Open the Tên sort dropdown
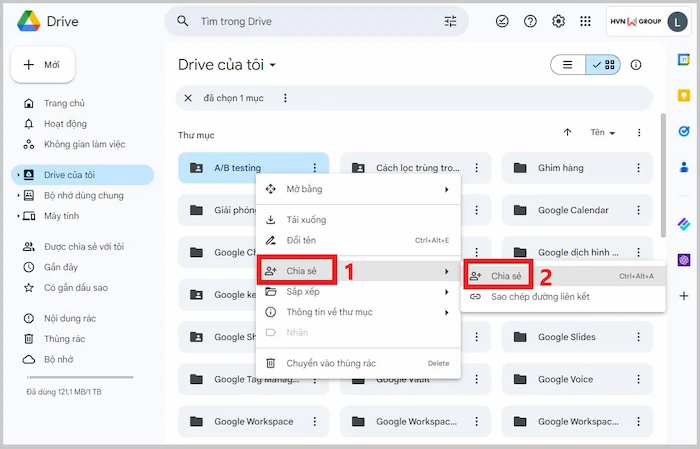 (x=603, y=133)
